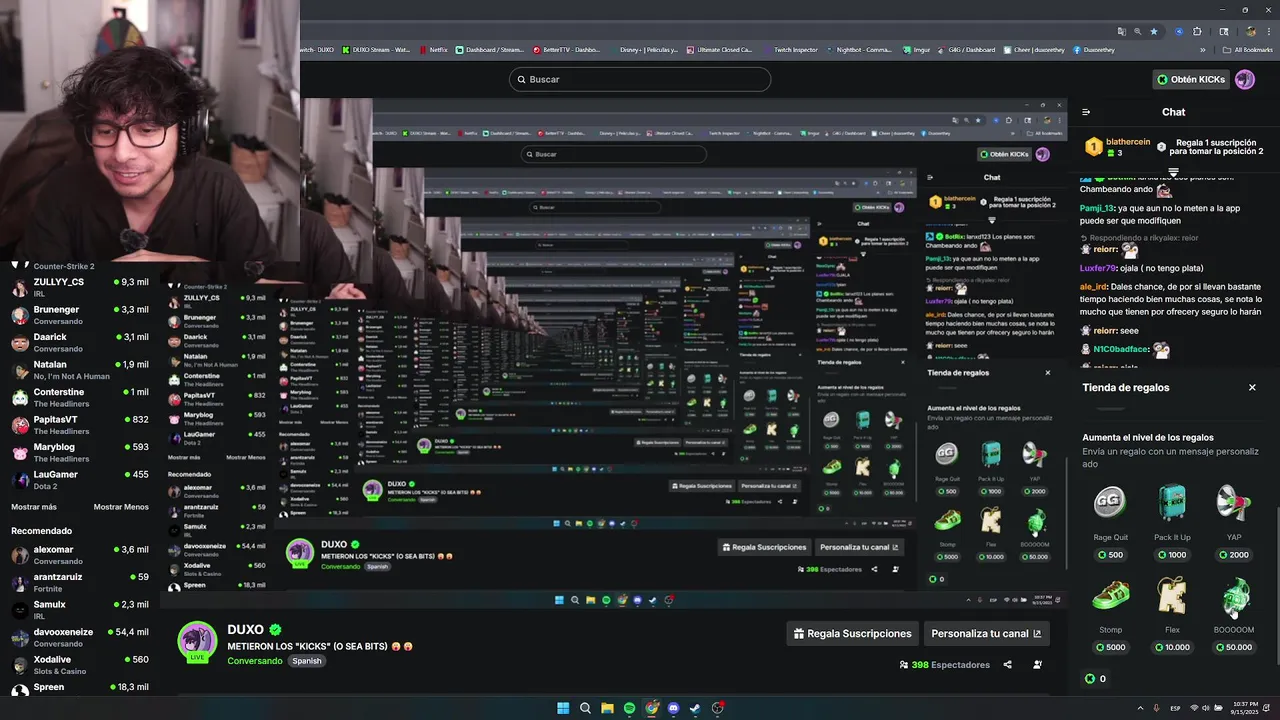Open Samulx recommended channel

80,610
